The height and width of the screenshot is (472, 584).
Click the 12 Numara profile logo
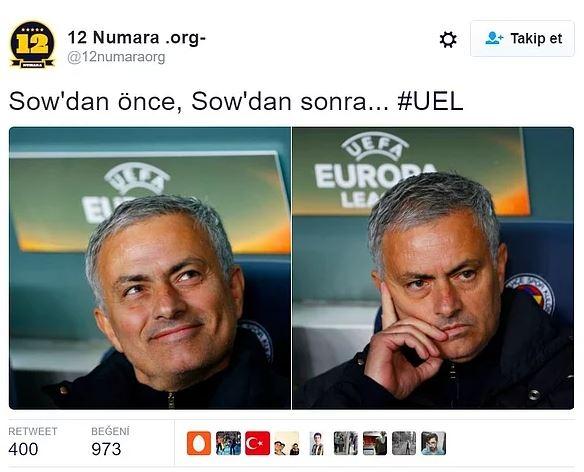(32, 45)
